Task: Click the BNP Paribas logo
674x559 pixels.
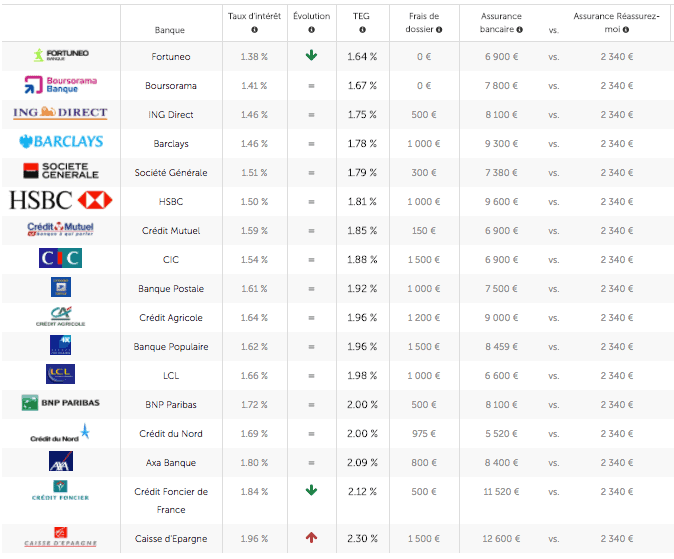Action: coord(60,403)
